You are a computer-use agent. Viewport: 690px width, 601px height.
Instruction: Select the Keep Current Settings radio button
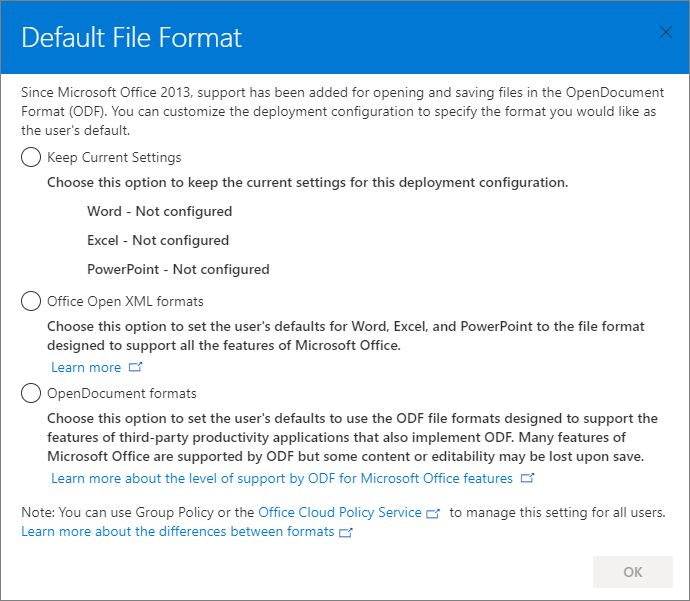pyautogui.click(x=31, y=157)
